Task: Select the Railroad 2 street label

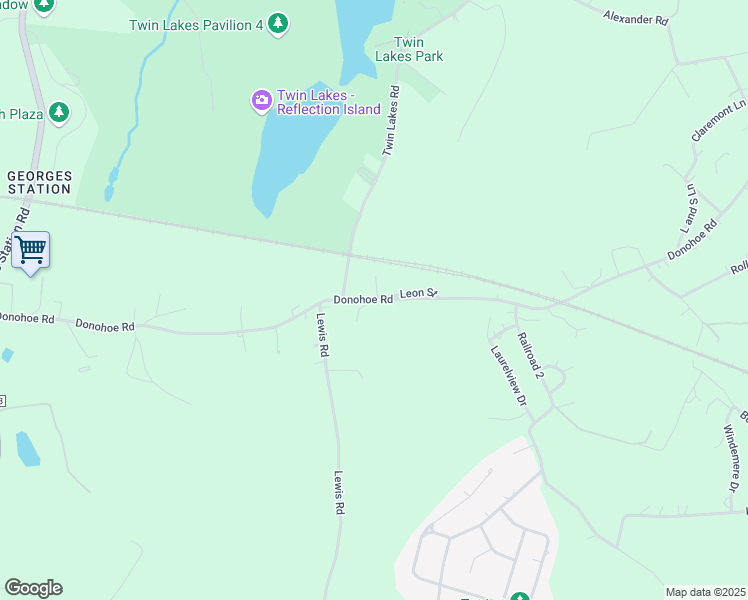Action: click(530, 355)
